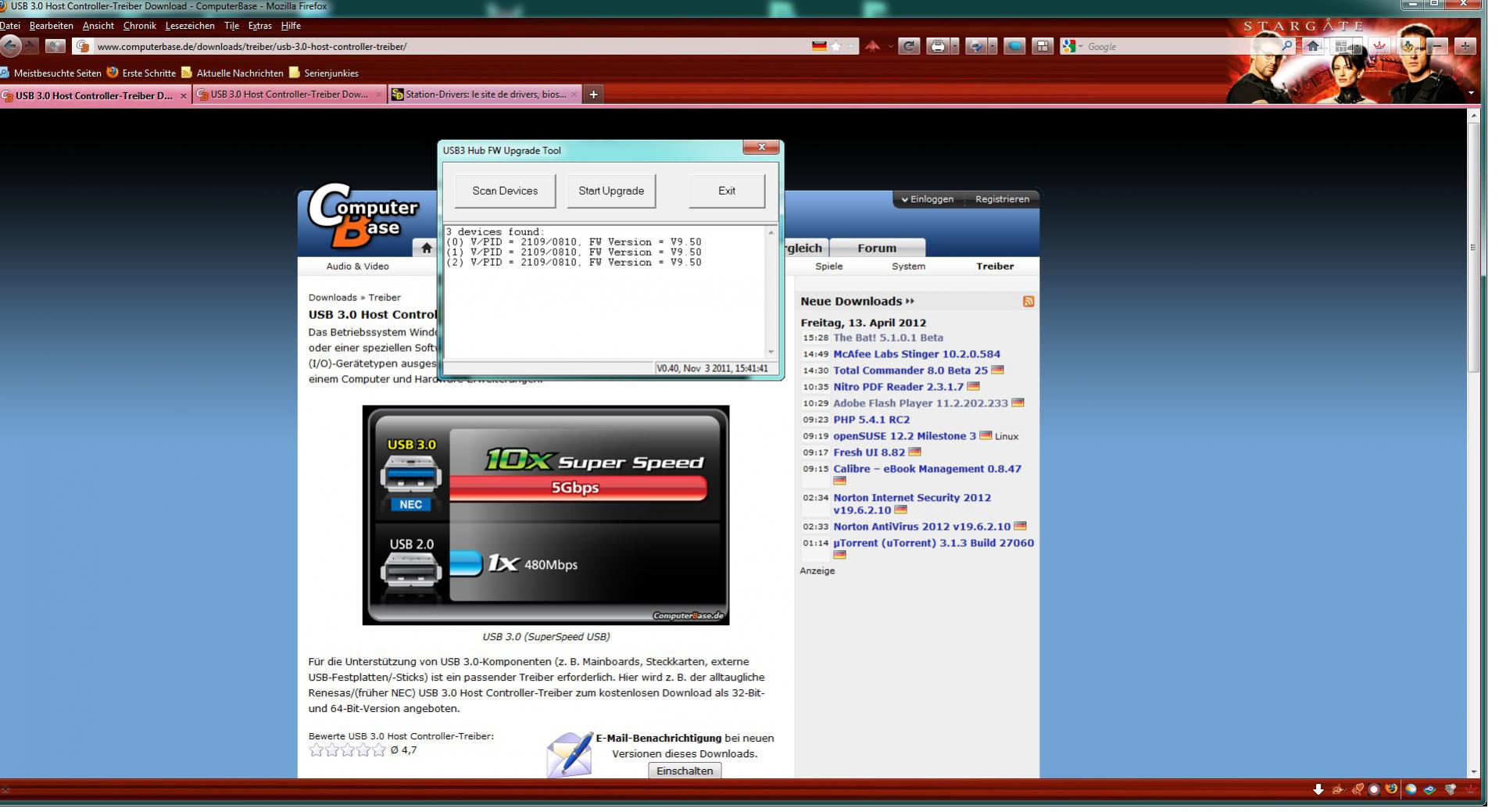Viewport: 1499px width, 812px height.
Task: Open Meistbesuchte Seiten bookmark folder
Action: [x=51, y=73]
